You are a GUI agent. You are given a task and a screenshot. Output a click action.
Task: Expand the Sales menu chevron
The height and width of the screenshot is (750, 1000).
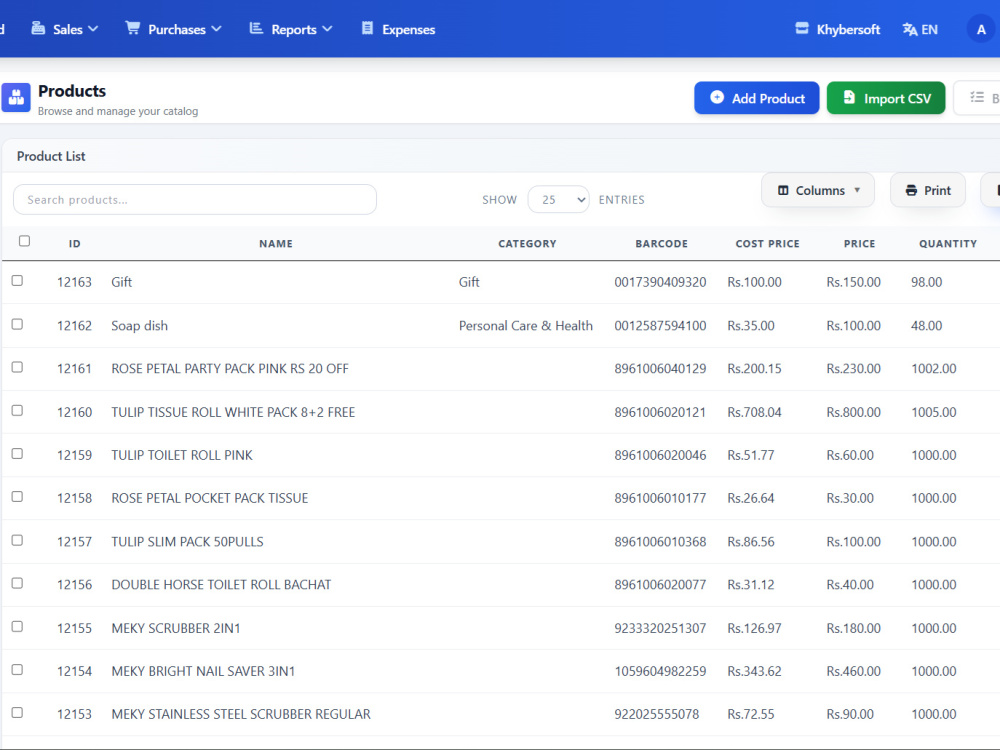tap(93, 29)
